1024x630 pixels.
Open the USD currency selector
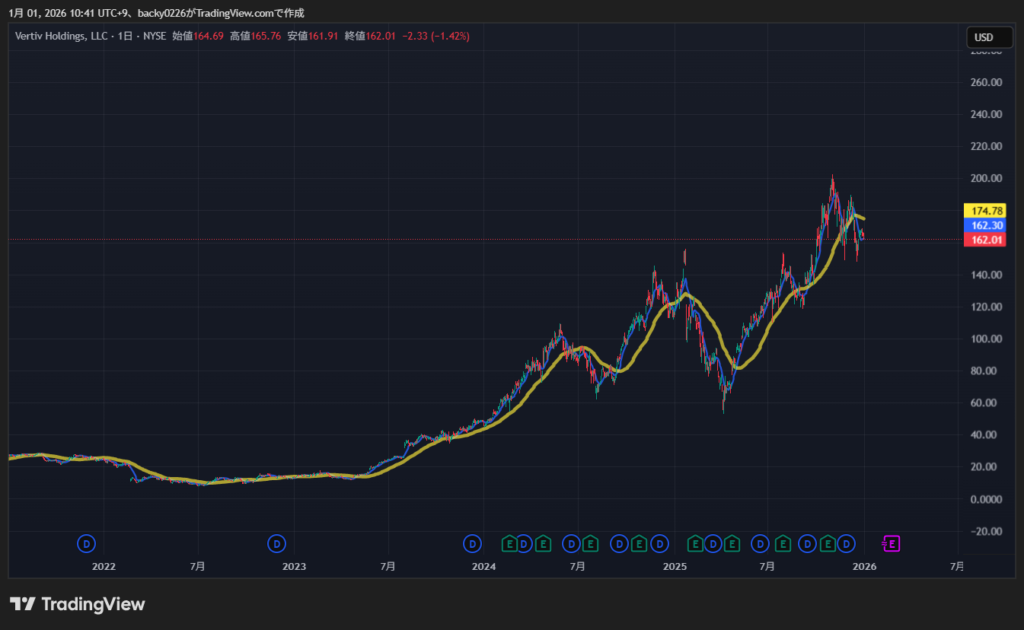(983, 38)
